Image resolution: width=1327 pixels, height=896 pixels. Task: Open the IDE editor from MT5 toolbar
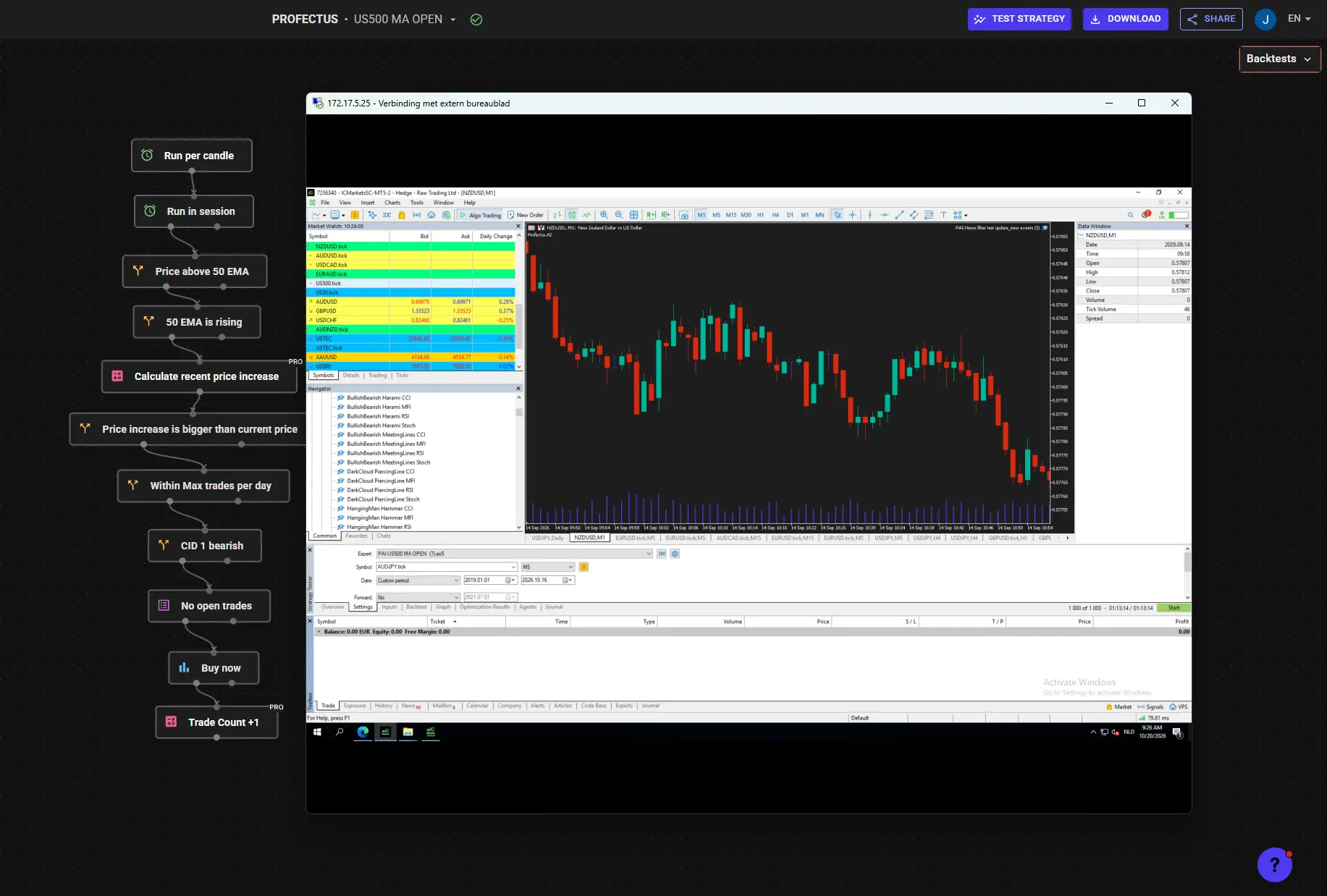pyautogui.click(x=387, y=215)
